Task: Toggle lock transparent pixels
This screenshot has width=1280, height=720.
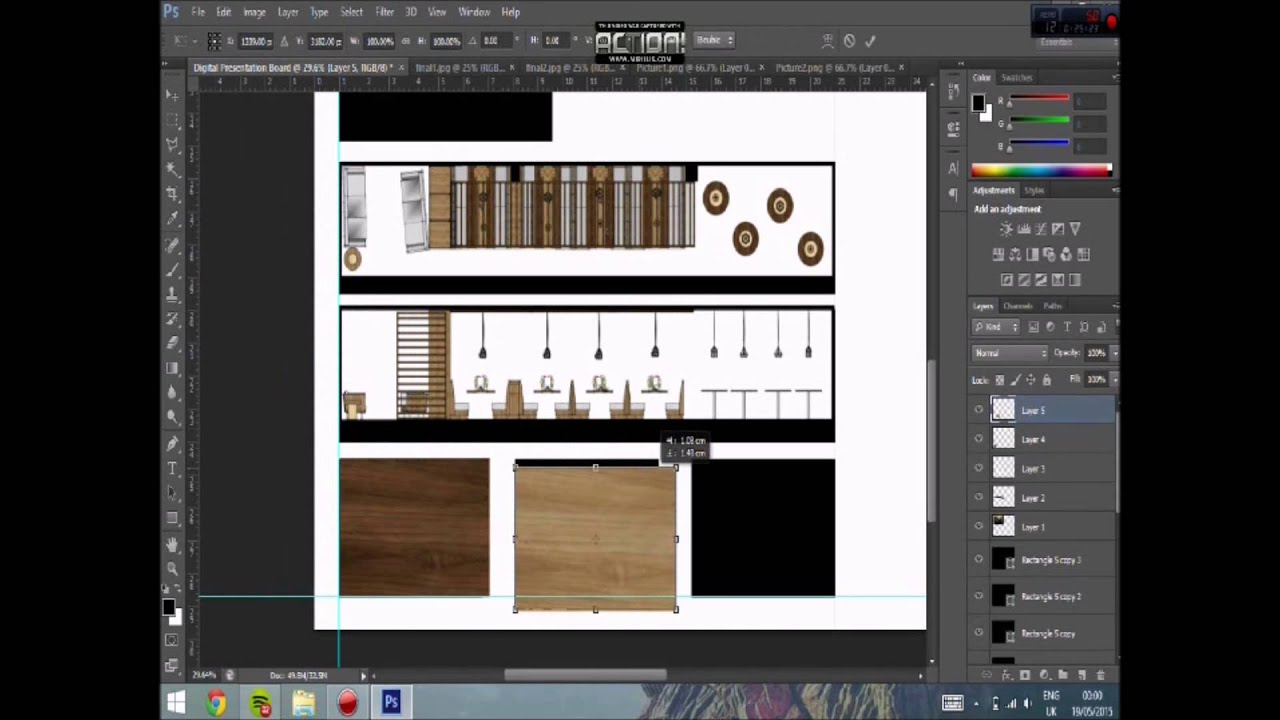Action: [x=999, y=380]
